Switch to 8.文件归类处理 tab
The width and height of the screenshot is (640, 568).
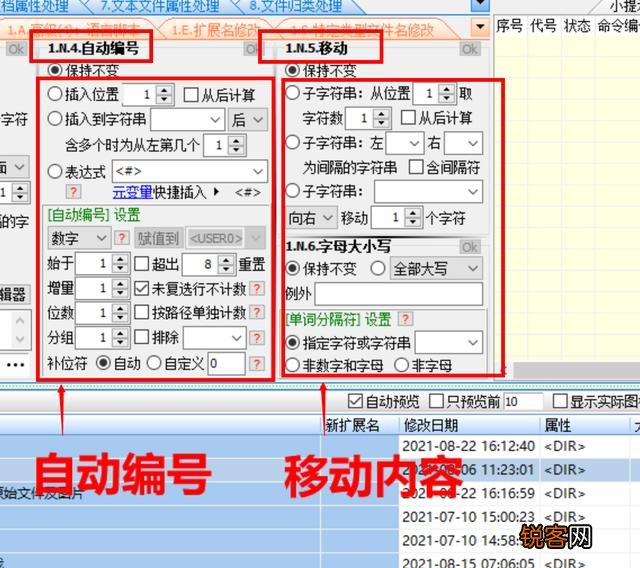click(x=296, y=6)
